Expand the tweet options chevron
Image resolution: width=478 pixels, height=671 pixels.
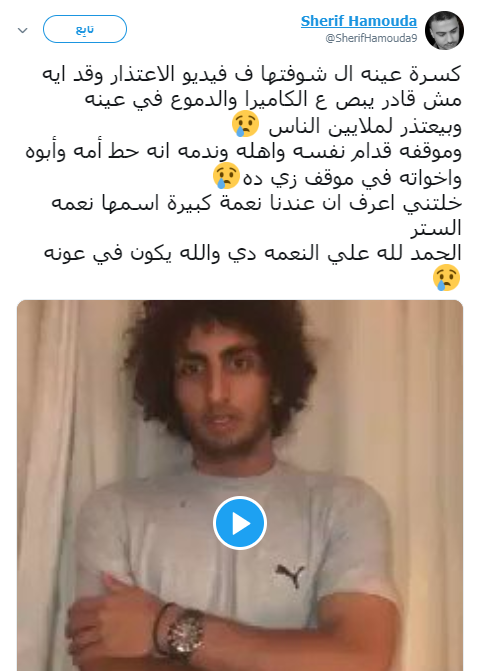[22, 30]
